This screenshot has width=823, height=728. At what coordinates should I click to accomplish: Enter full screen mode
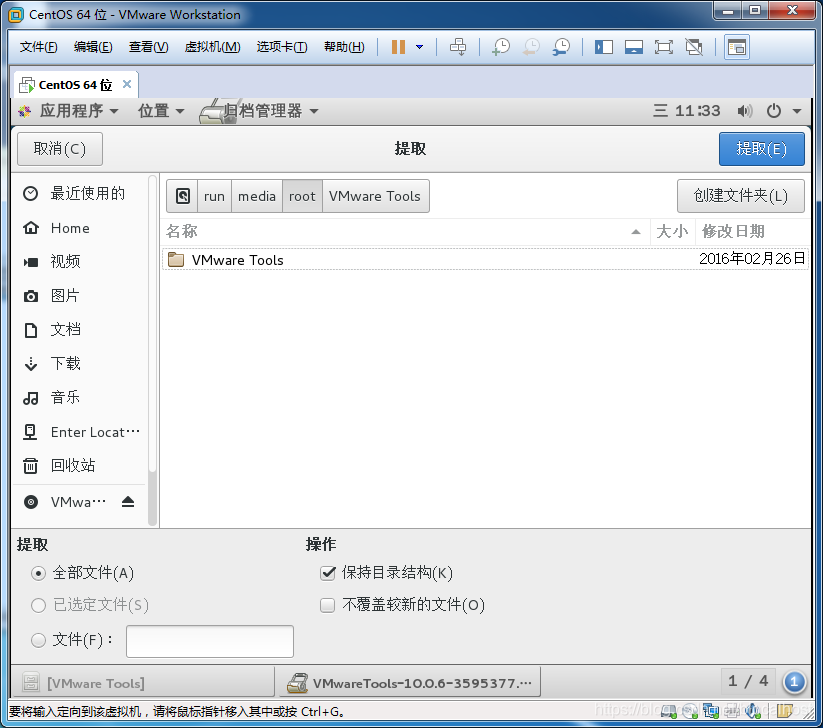663,47
